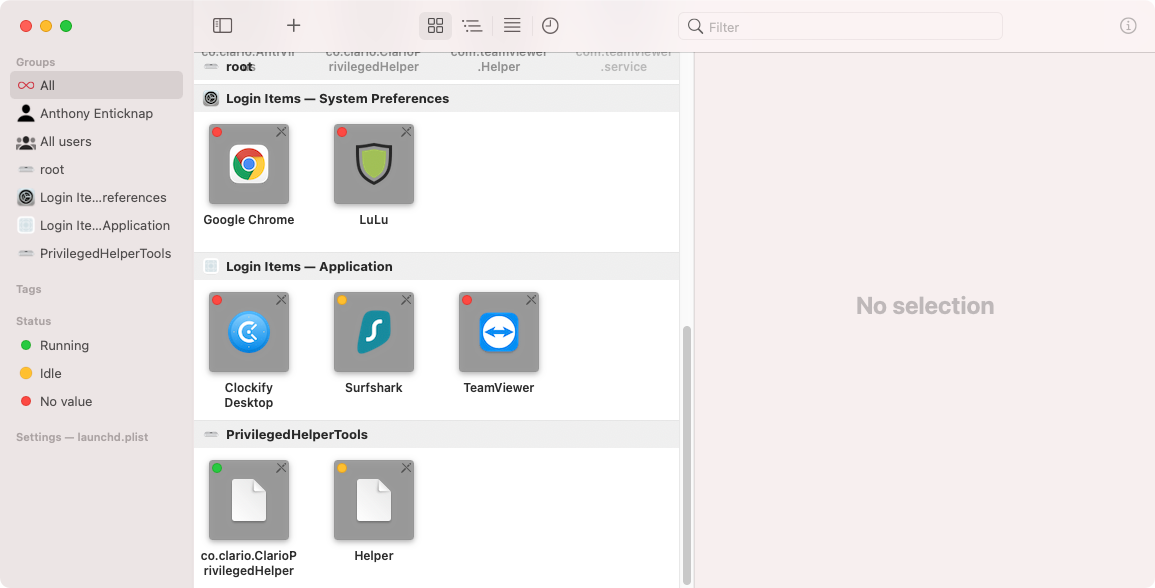1155x588 pixels.
Task: Select Login Ite...Application sidebar group
Action: click(96, 225)
